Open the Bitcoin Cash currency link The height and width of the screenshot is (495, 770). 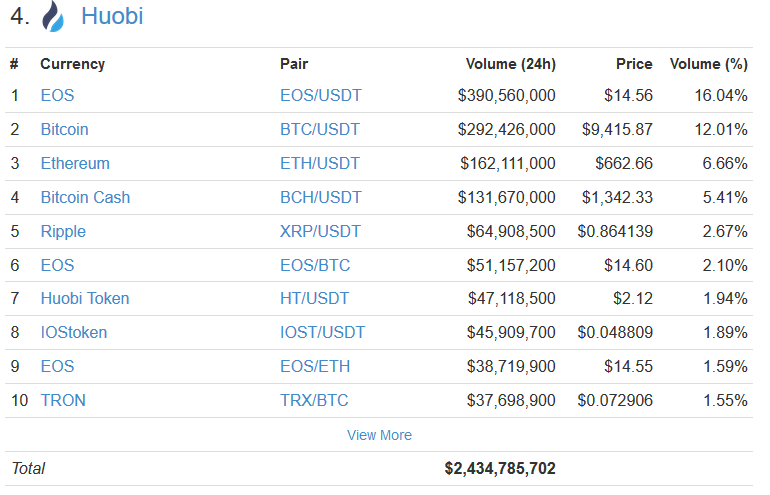tap(85, 197)
